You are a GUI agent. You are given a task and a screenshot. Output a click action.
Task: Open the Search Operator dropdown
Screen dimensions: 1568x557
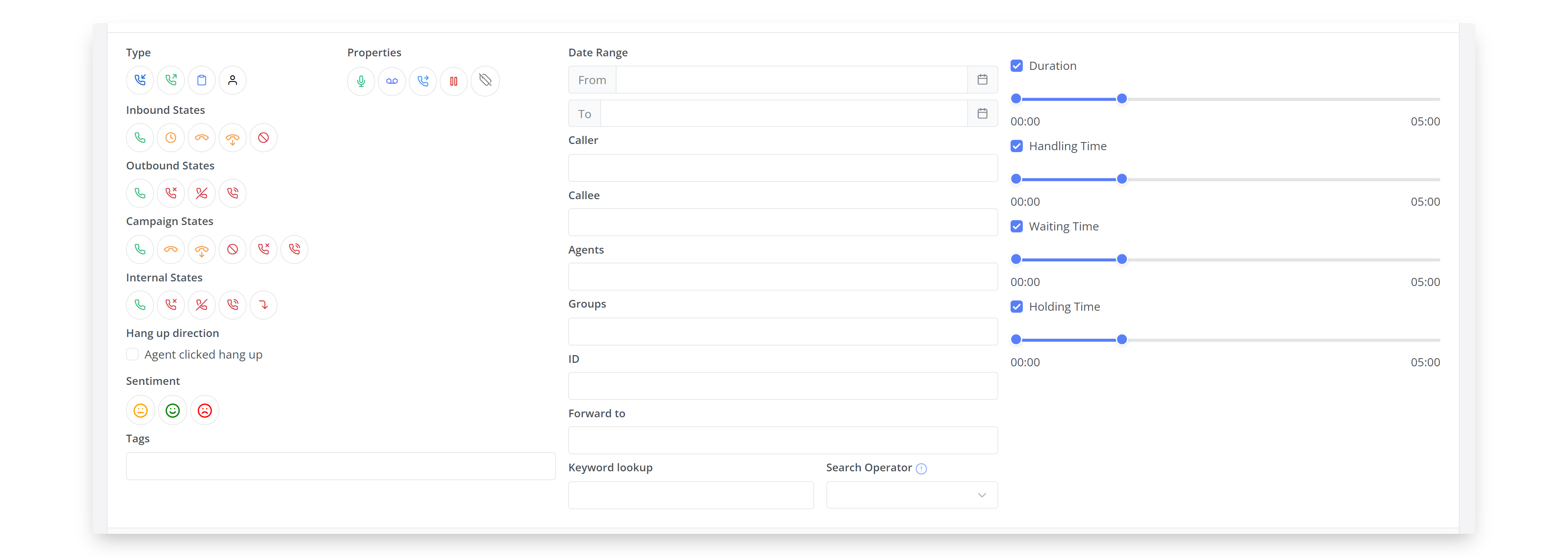(x=912, y=496)
